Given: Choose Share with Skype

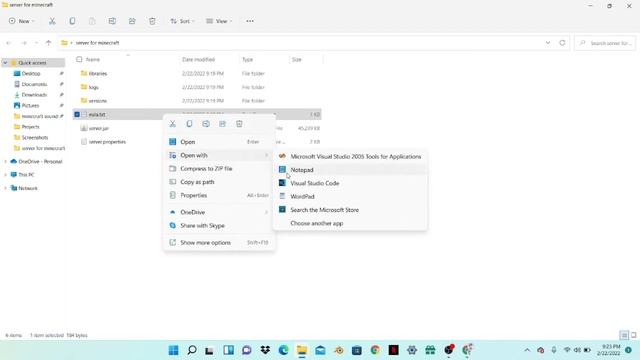Looking at the screenshot, I should [219, 226].
